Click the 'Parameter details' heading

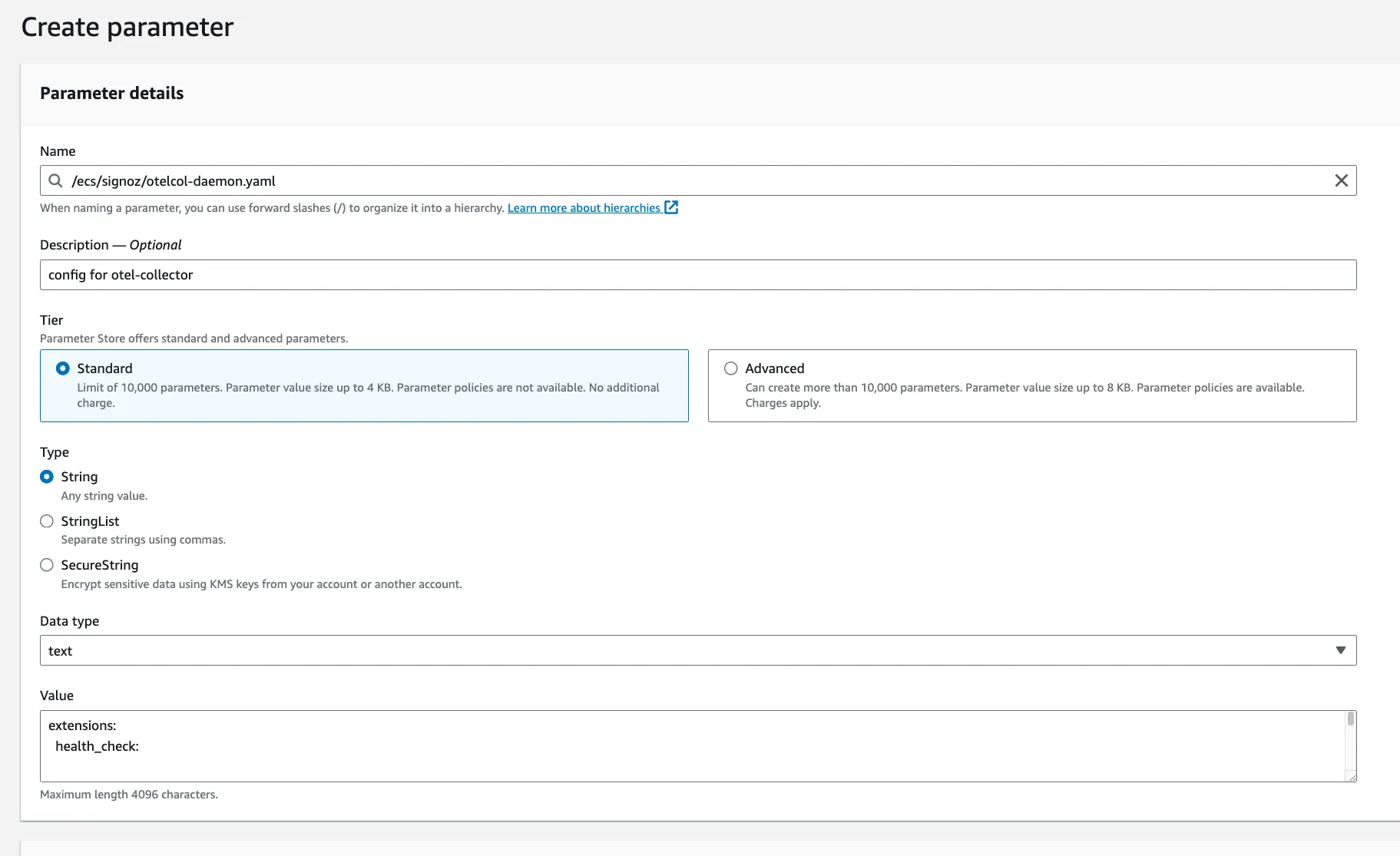112,93
